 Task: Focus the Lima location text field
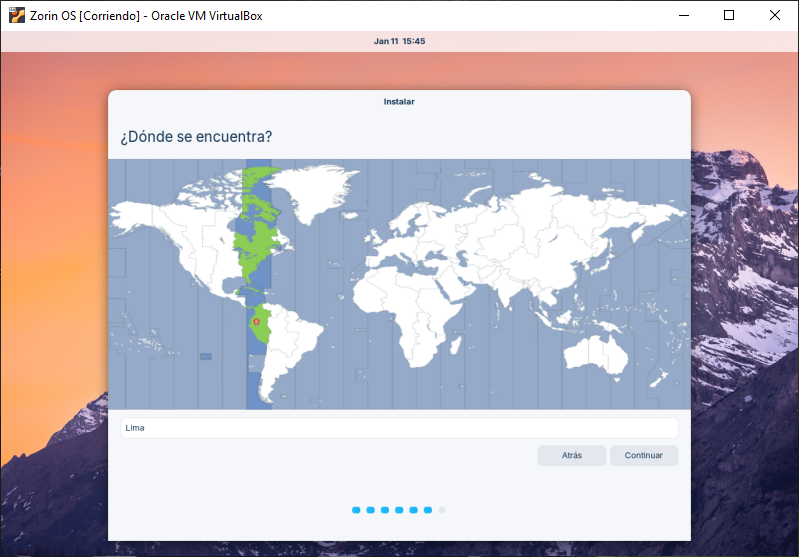(399, 428)
